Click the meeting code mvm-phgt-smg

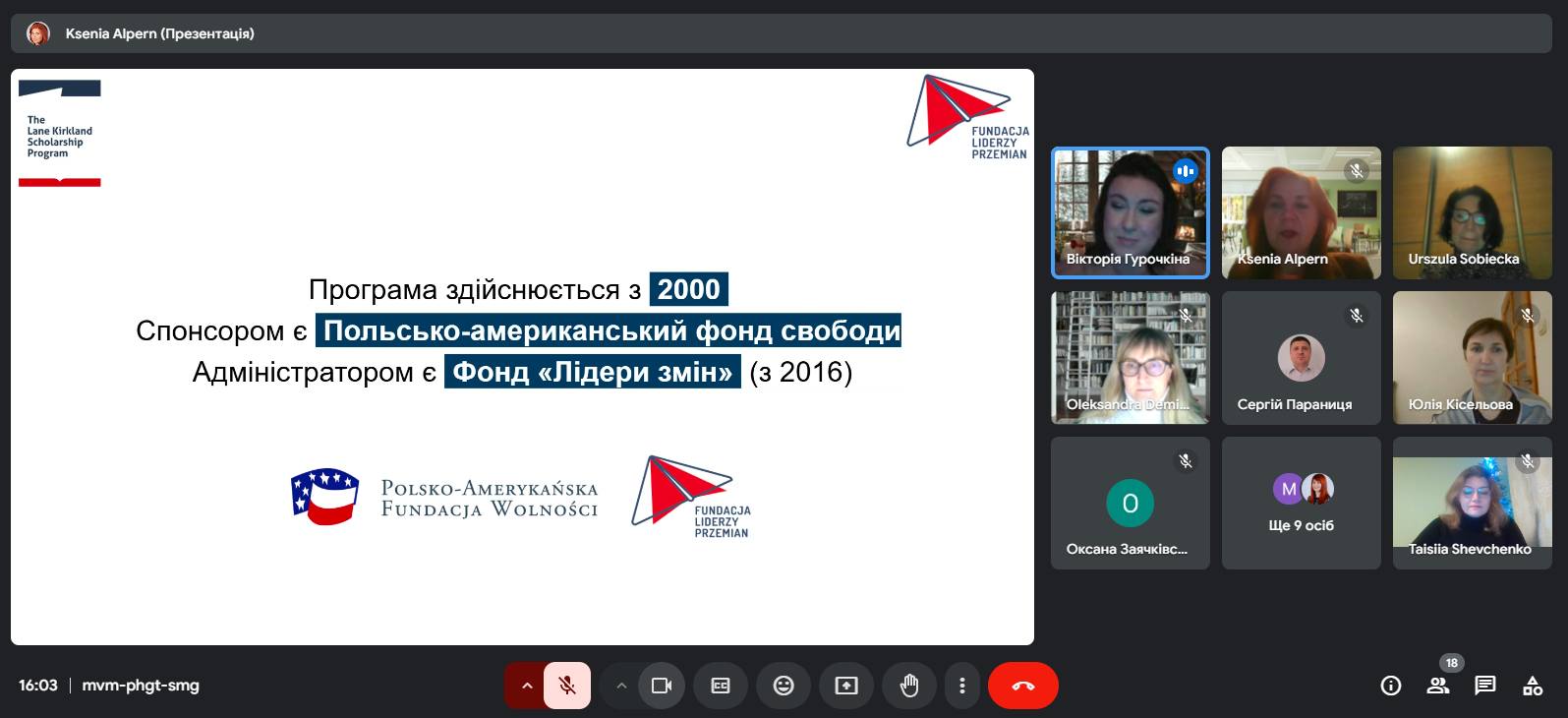click(x=141, y=686)
